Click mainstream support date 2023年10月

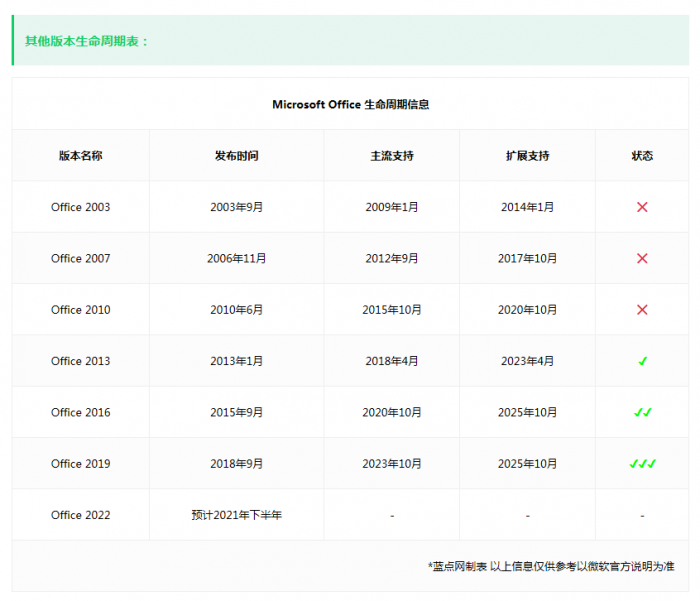point(392,464)
